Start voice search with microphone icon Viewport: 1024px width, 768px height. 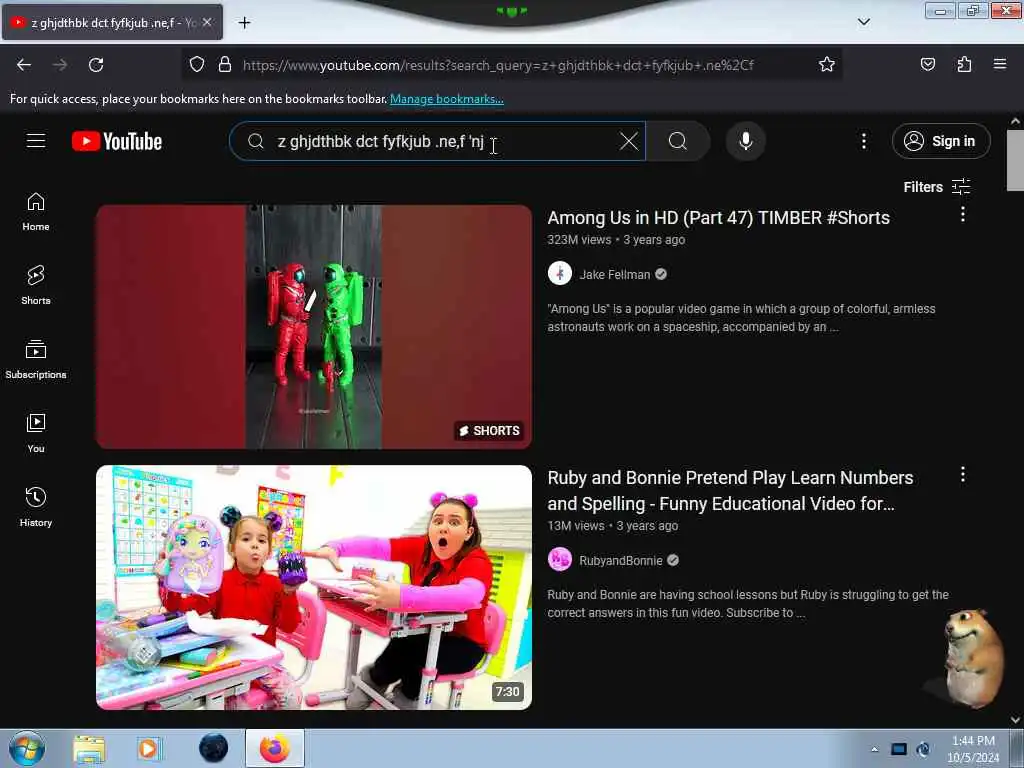(746, 141)
